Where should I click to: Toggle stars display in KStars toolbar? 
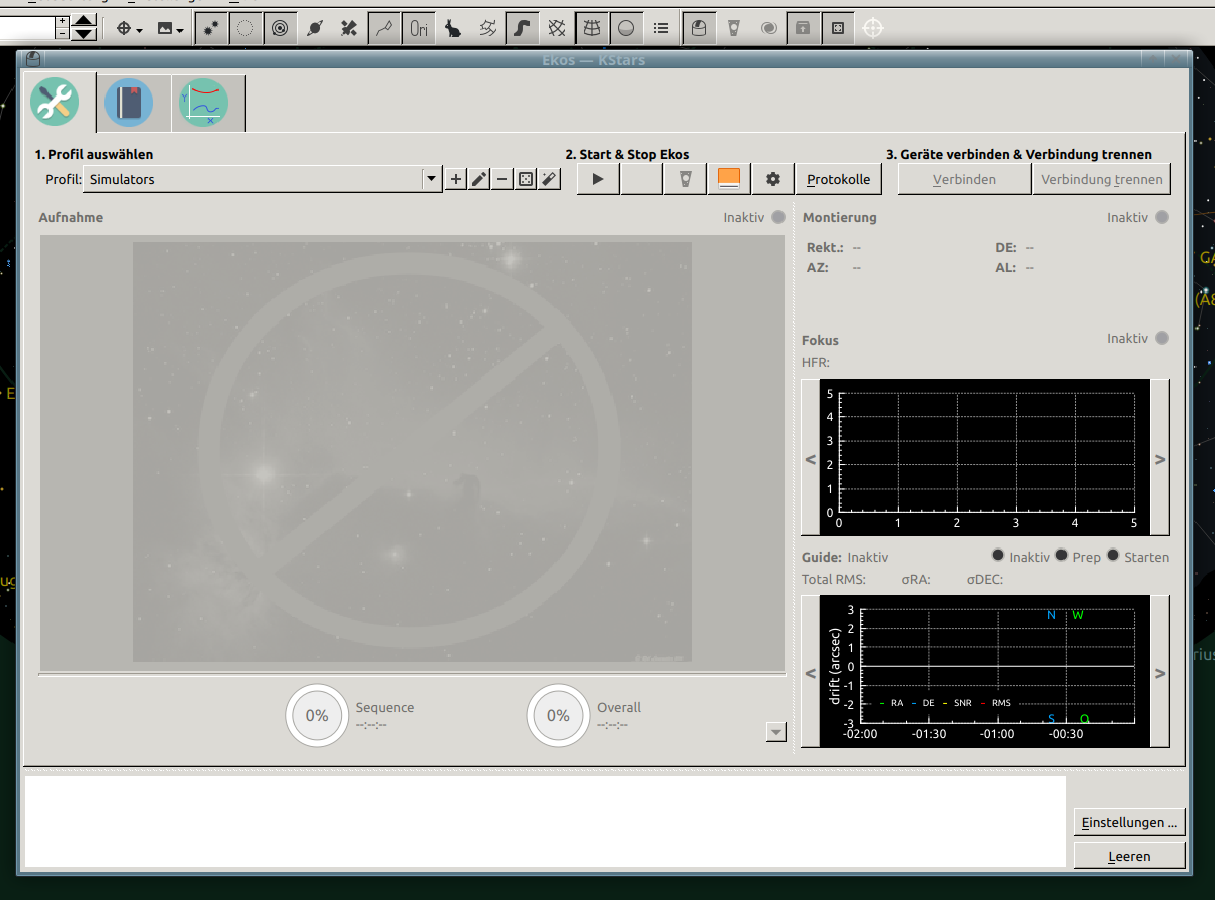pyautogui.click(x=211, y=28)
